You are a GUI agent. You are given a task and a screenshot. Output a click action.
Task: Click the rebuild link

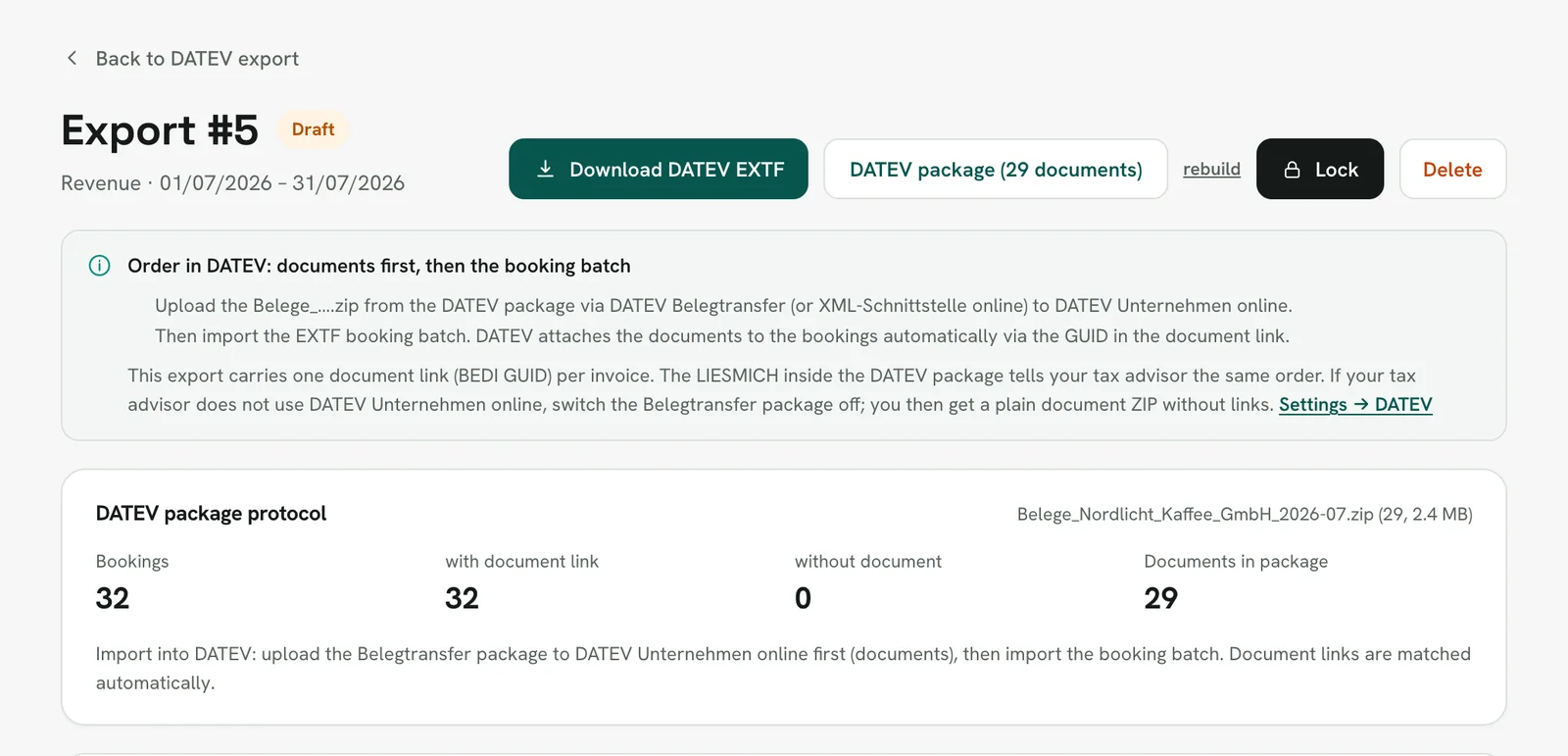click(1211, 169)
